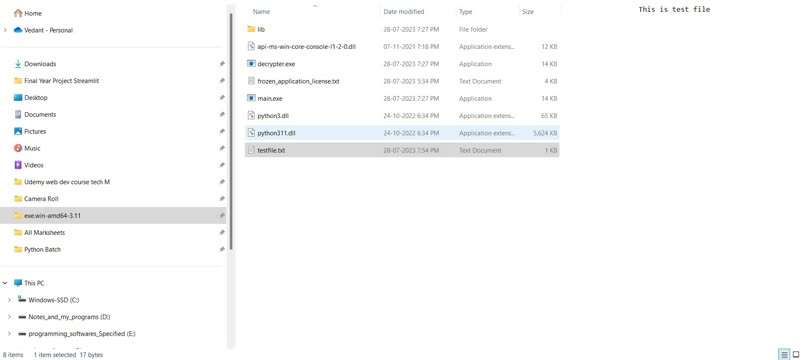Select the programming_softwares_Specified (E:) drive label
This screenshot has height=360, width=804.
82,334
